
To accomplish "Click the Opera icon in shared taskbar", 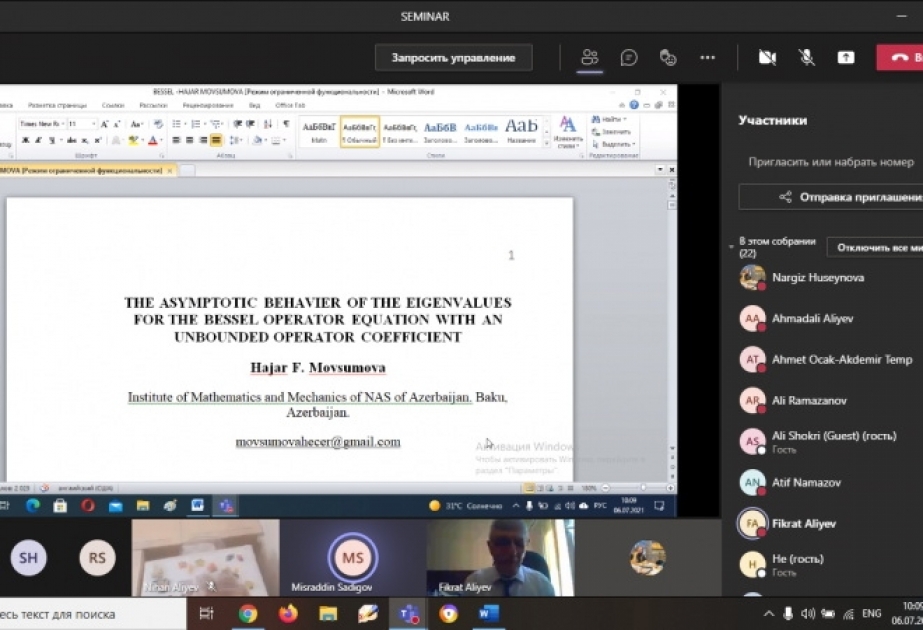I will [88, 506].
